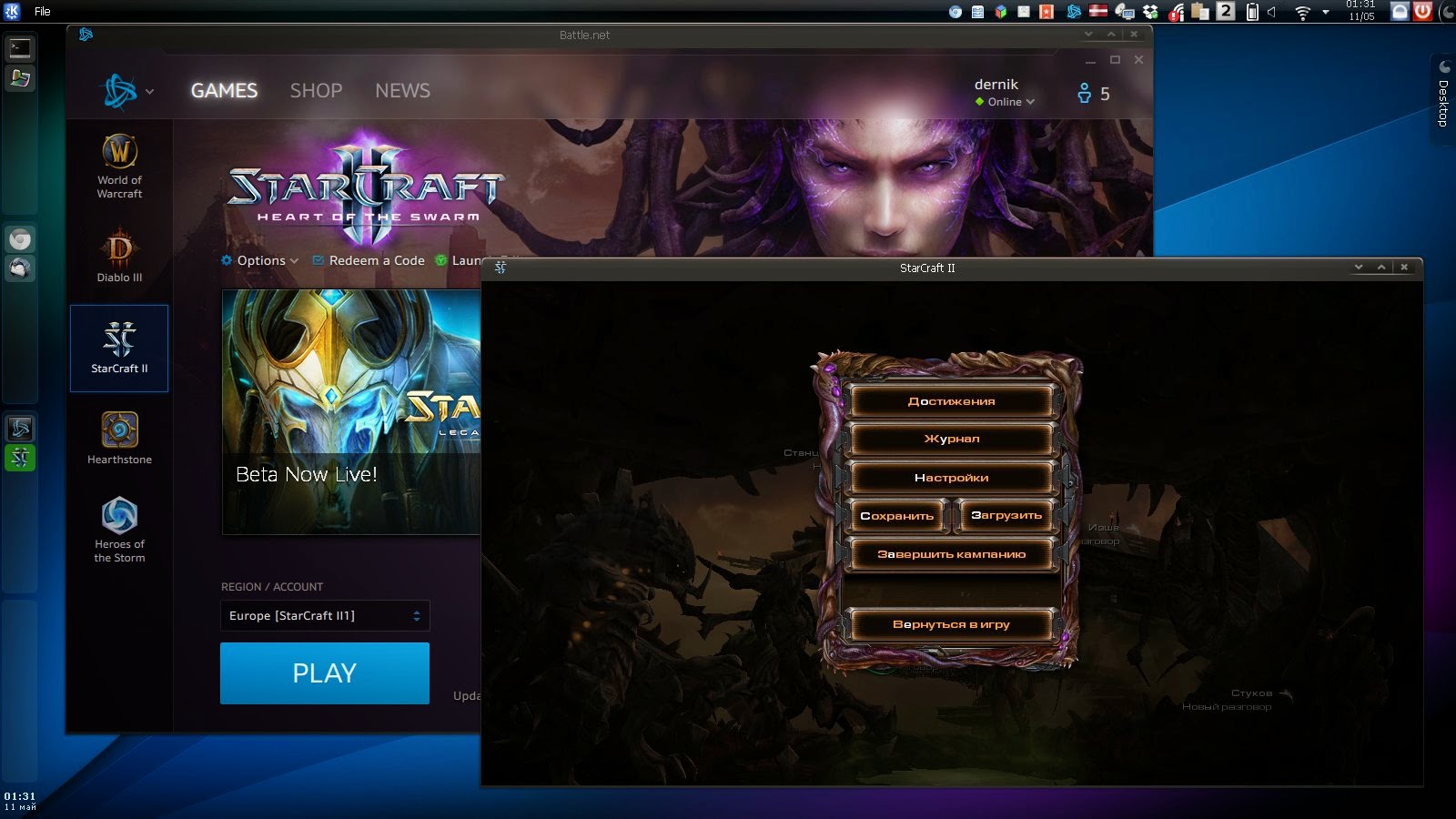This screenshot has height=819, width=1456.
Task: Open Hearthstone from the games sidebar
Action: tap(119, 439)
